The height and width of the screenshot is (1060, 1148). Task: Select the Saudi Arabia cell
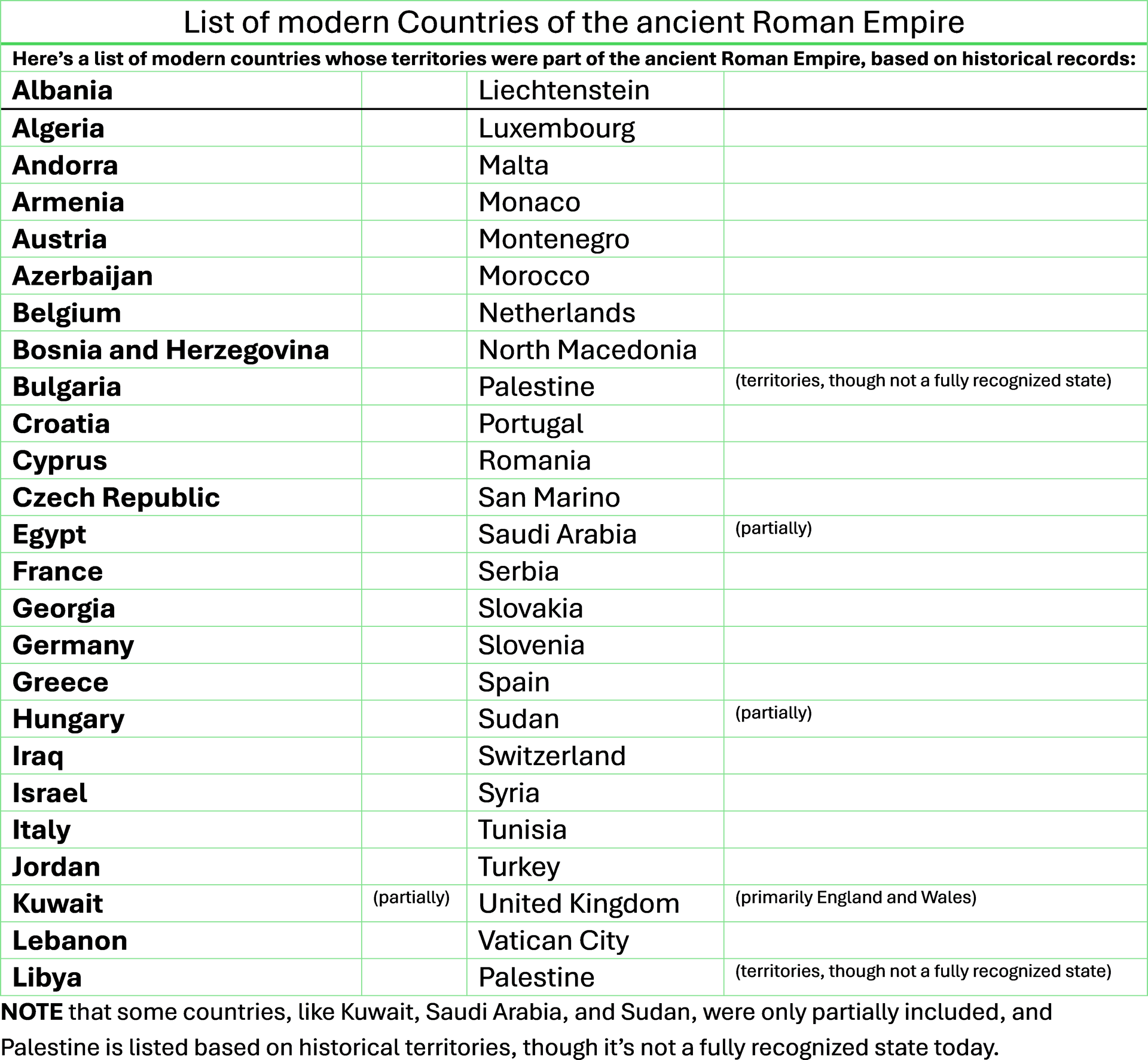point(557,535)
